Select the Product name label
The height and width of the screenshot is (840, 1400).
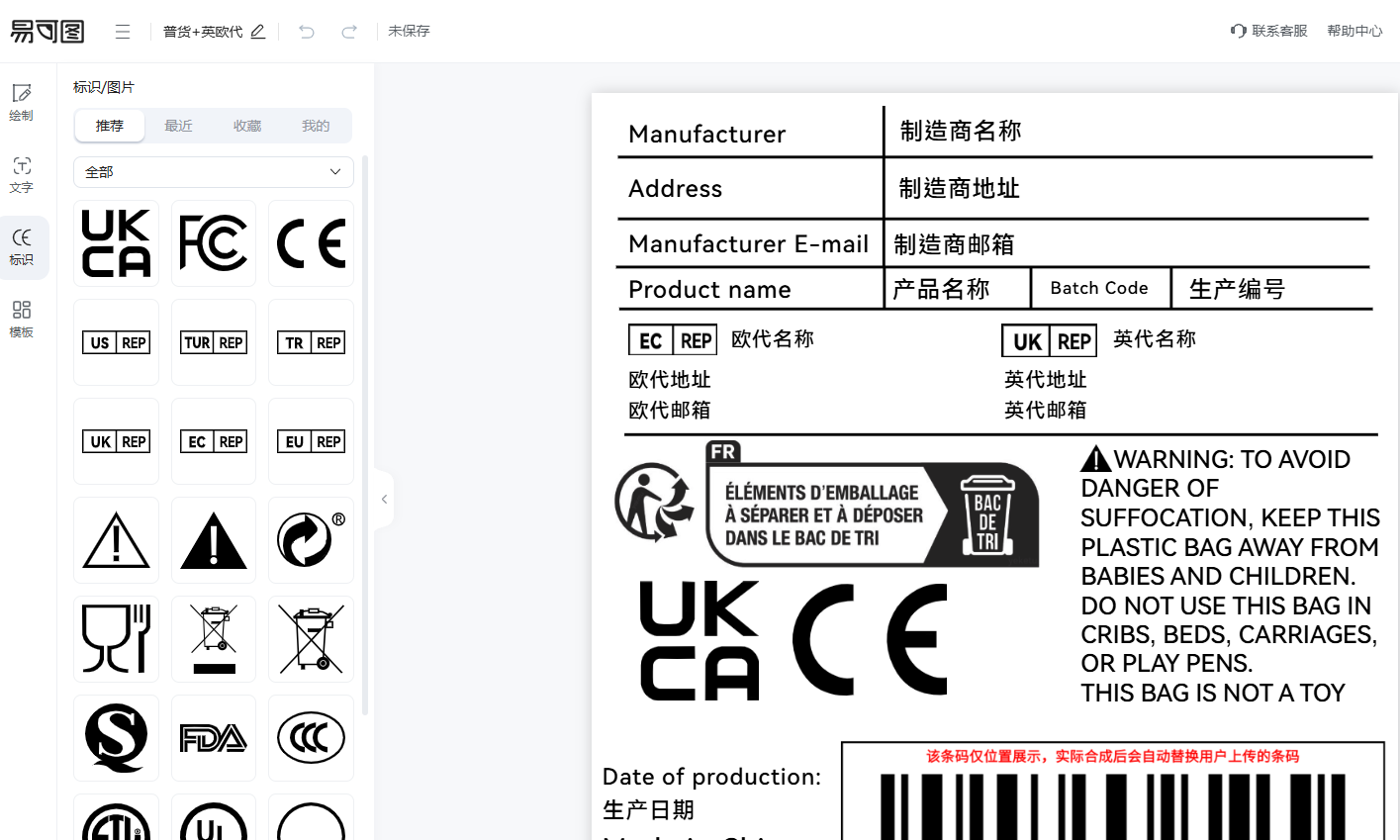tap(709, 289)
